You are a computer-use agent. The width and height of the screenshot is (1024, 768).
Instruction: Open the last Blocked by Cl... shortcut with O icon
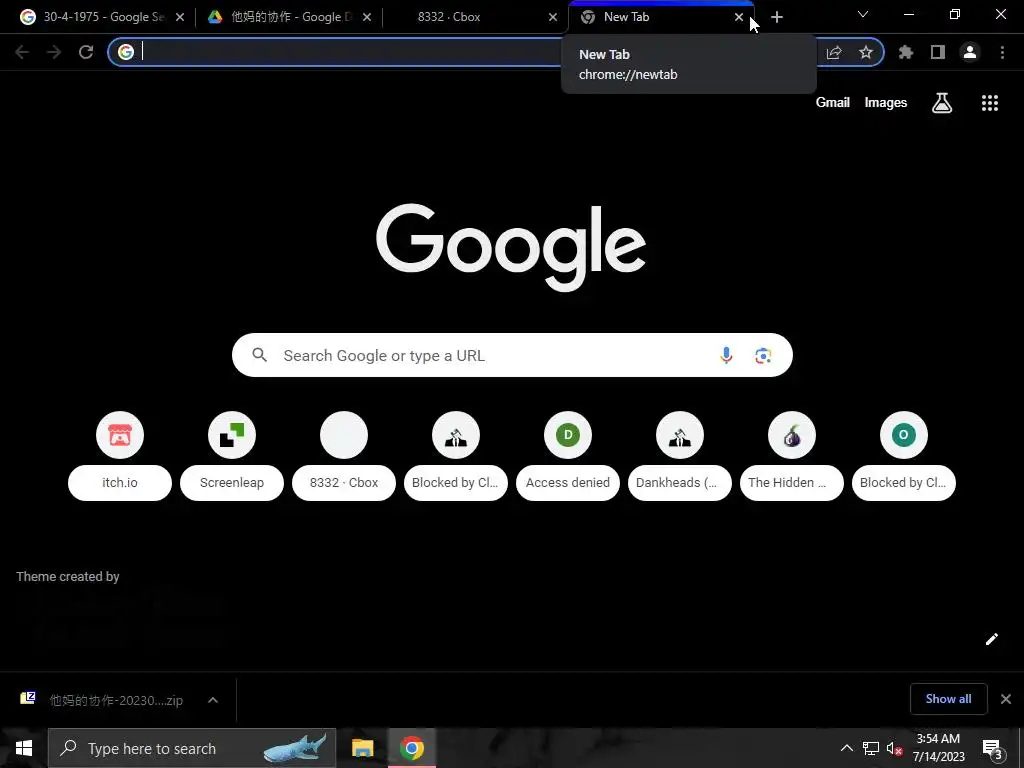[x=904, y=456]
